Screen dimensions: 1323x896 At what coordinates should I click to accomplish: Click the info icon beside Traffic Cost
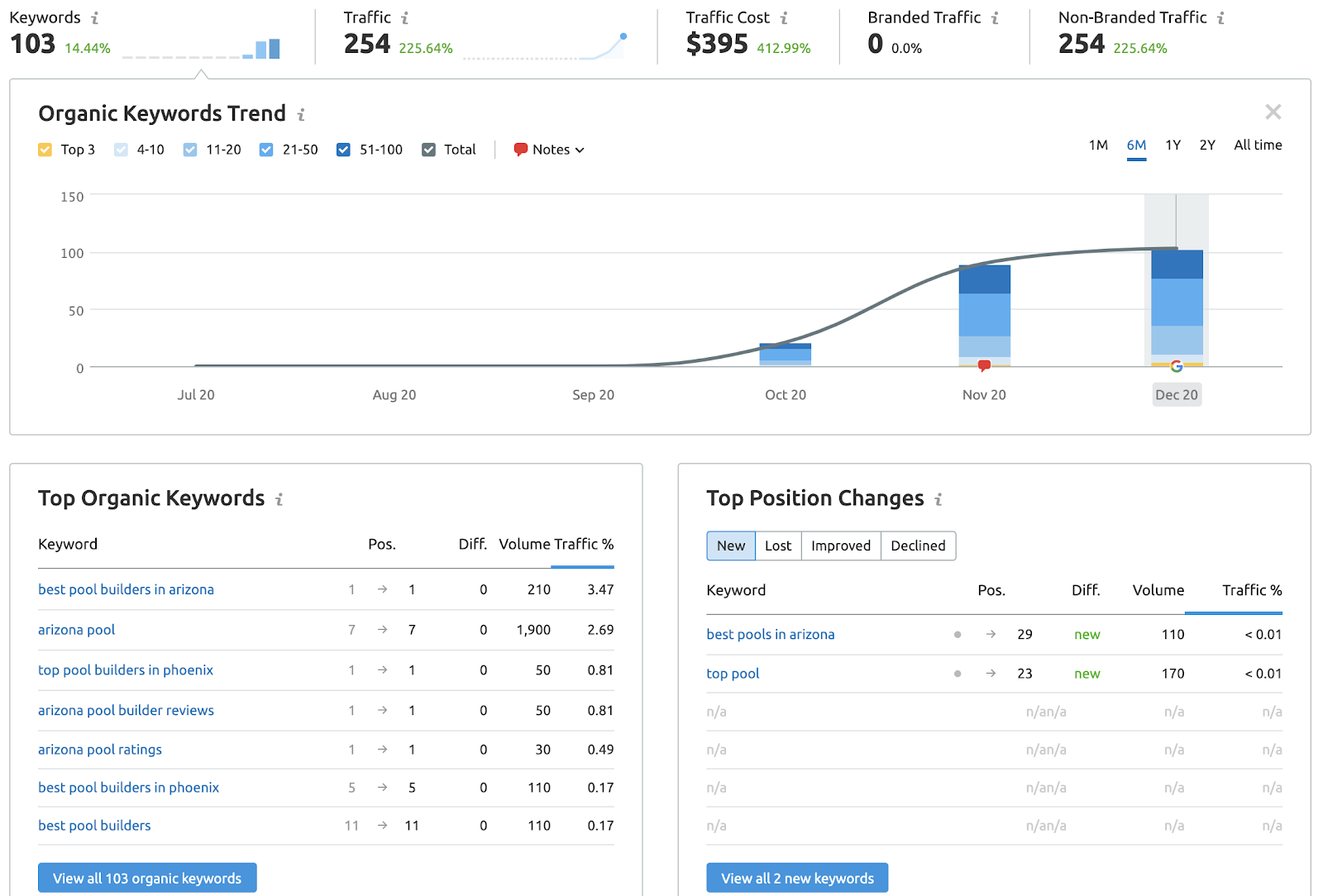click(784, 18)
